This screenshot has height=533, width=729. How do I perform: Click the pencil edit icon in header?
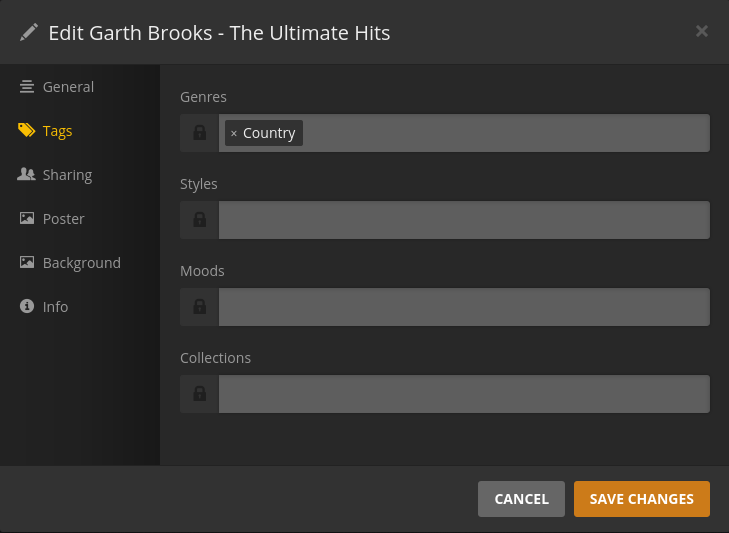pos(29,33)
